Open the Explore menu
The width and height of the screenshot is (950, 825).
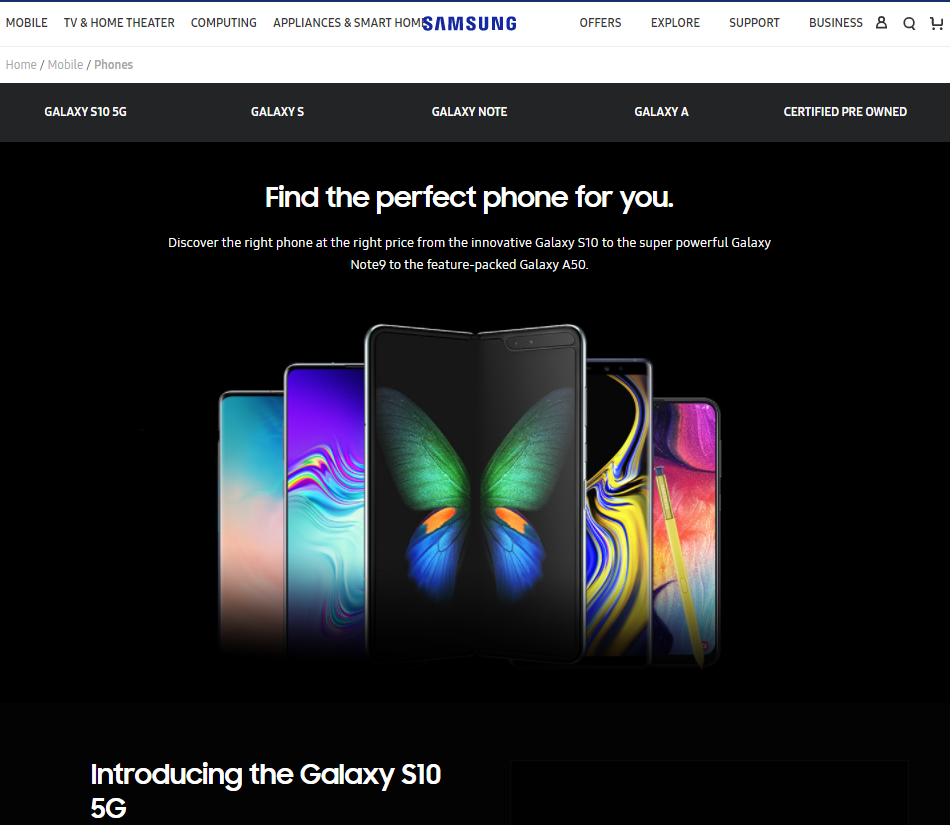(676, 23)
